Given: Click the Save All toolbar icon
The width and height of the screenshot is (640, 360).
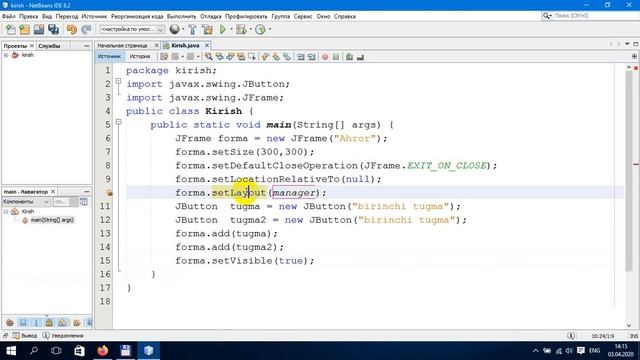Looking at the screenshot, I should tap(53, 29).
